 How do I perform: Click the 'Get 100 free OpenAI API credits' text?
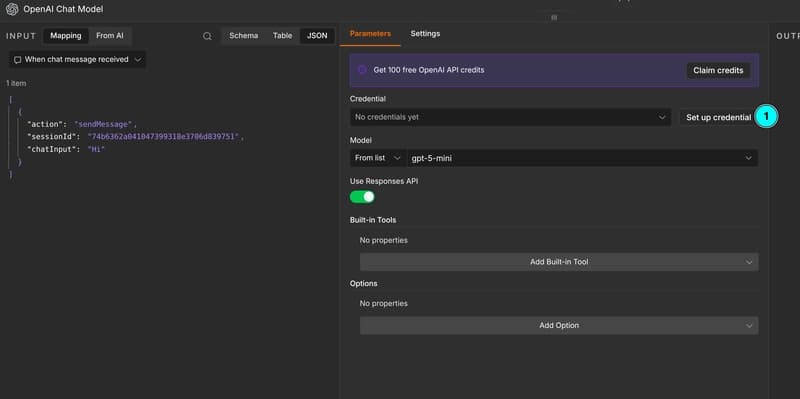429,70
